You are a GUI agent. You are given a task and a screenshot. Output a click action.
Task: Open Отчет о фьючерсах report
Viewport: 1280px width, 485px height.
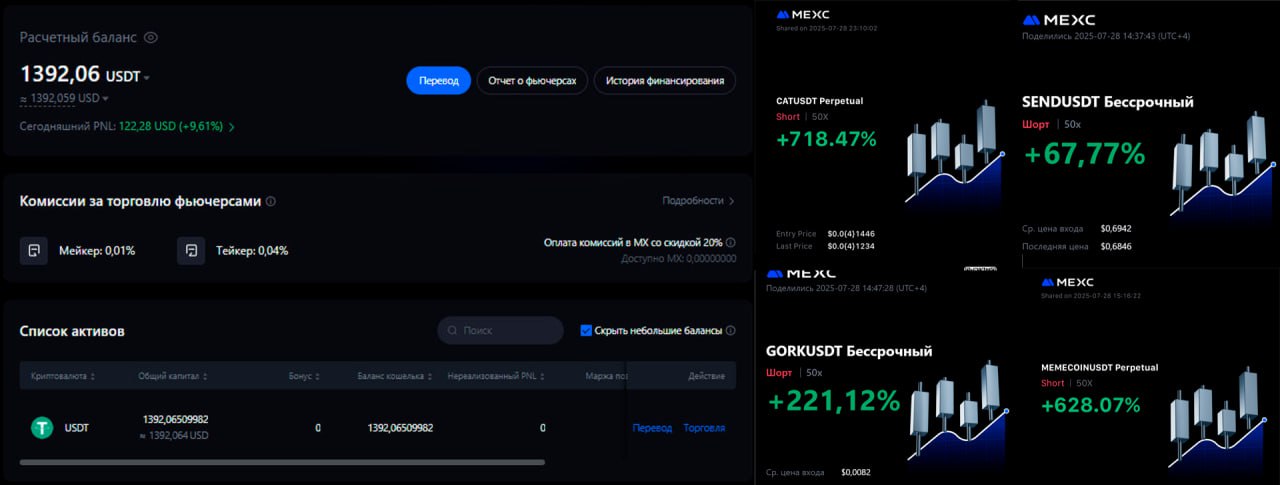coord(532,80)
